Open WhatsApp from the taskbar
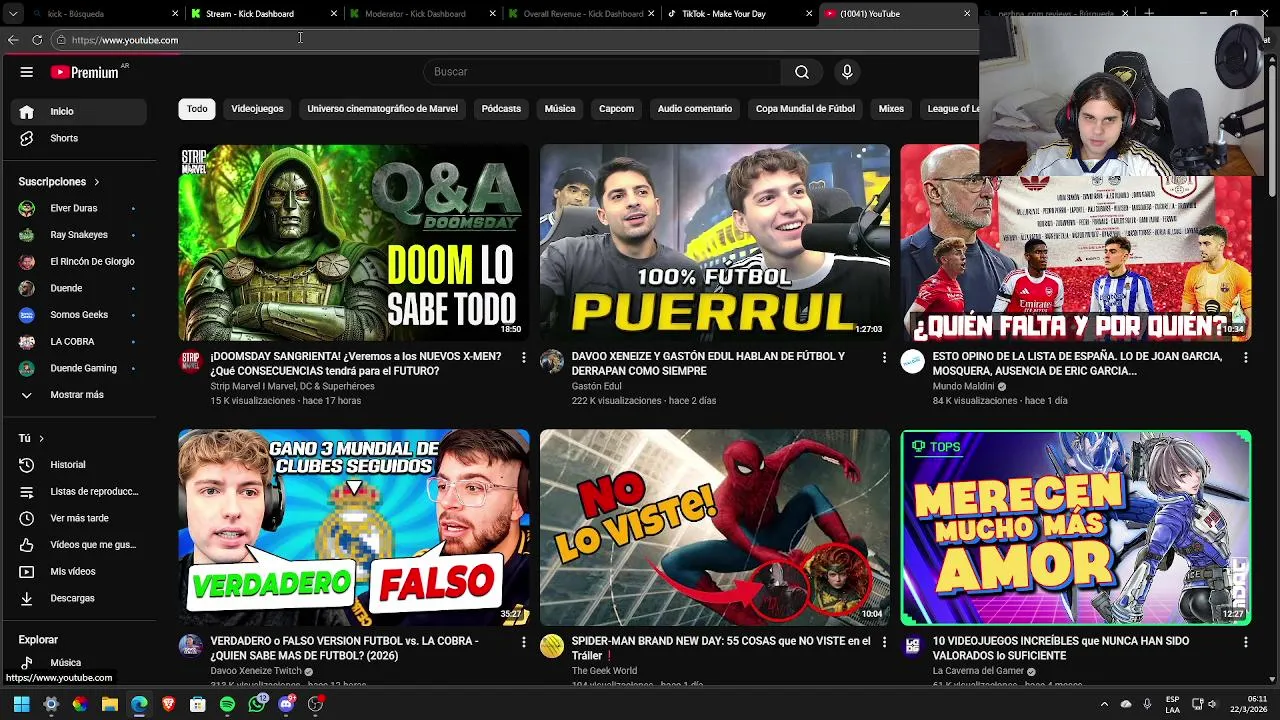Image resolution: width=1280 pixels, height=720 pixels. 257,704
